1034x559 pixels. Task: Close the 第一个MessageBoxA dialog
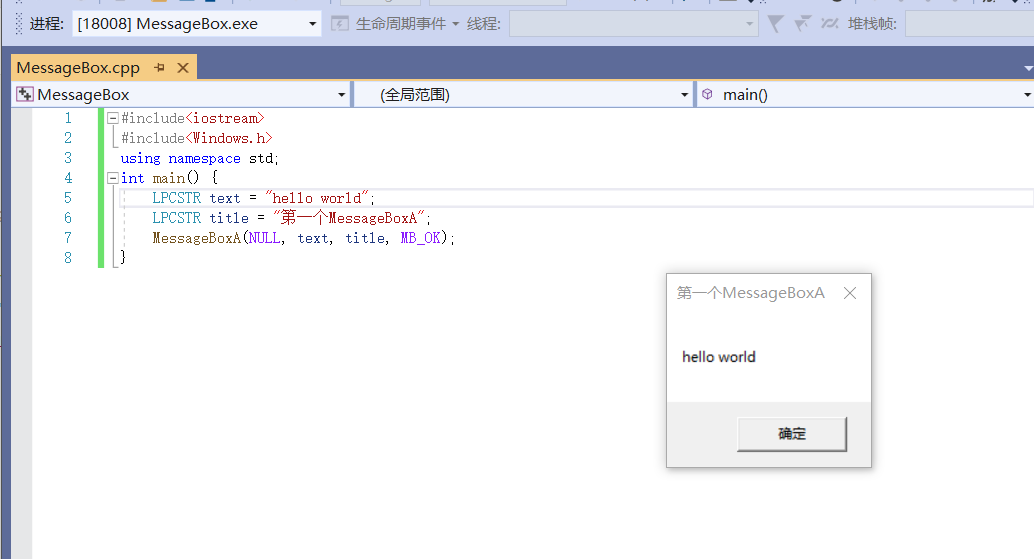(x=850, y=293)
